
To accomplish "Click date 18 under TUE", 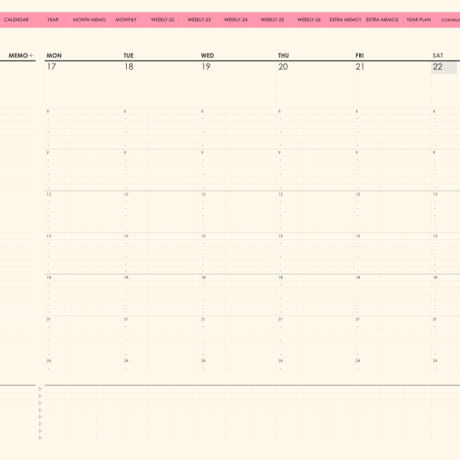I will [129, 67].
